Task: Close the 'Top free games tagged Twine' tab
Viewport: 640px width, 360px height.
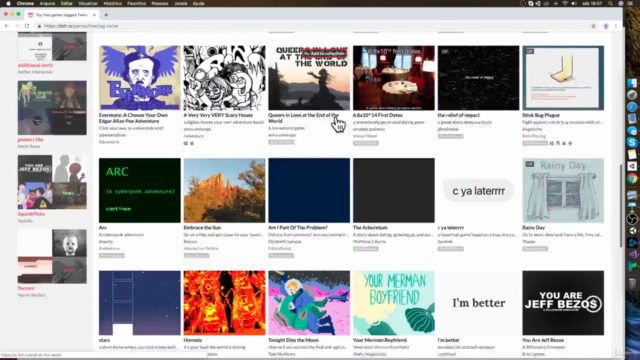Action: pyautogui.click(x=94, y=15)
